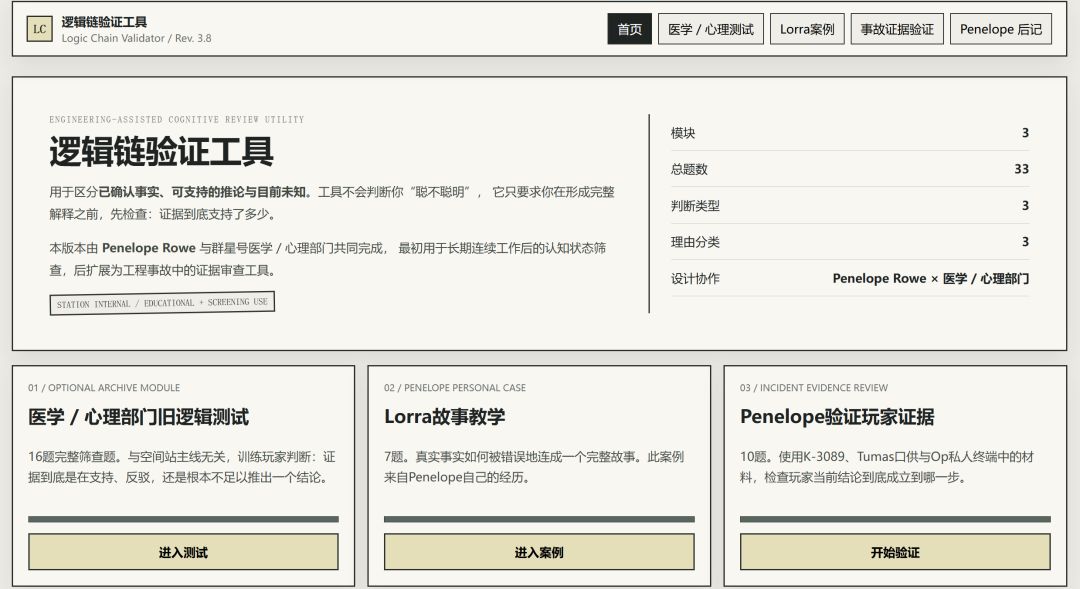Open the Penelope 后记 tab

click(1001, 29)
